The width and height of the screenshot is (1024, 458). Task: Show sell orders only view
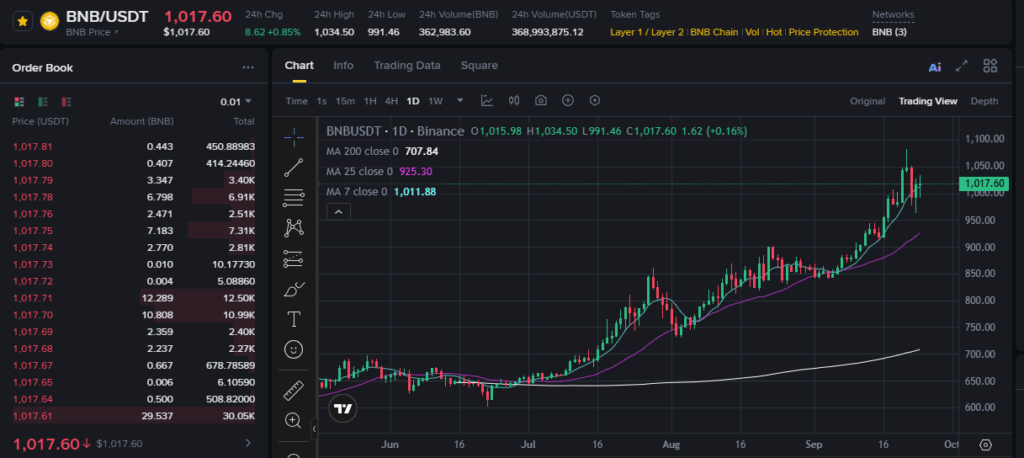66,101
